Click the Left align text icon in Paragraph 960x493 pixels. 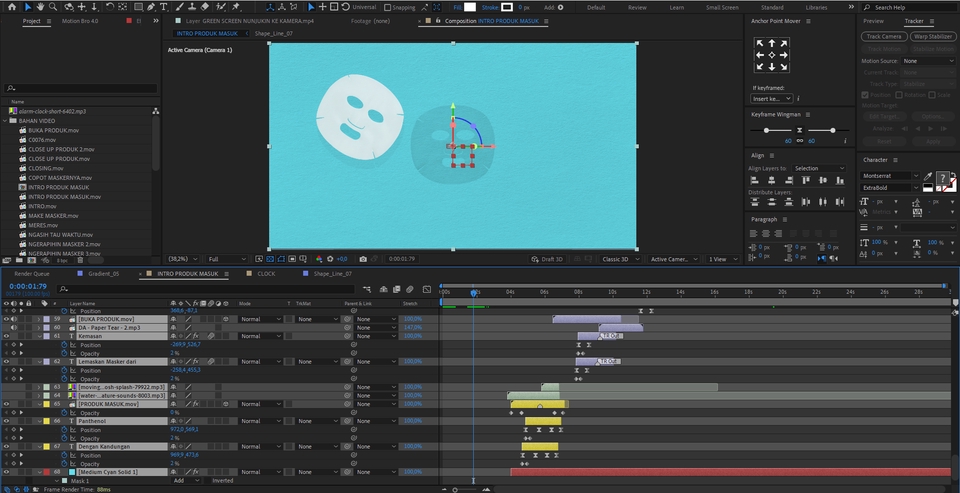[x=754, y=233]
